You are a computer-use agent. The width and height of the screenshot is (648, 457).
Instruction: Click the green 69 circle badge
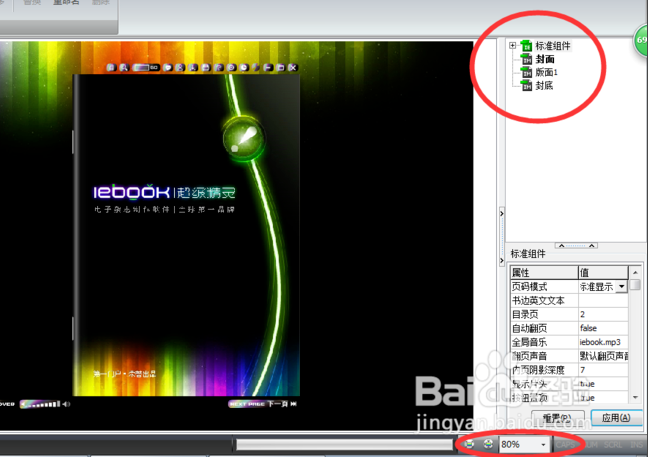pyautogui.click(x=641, y=40)
